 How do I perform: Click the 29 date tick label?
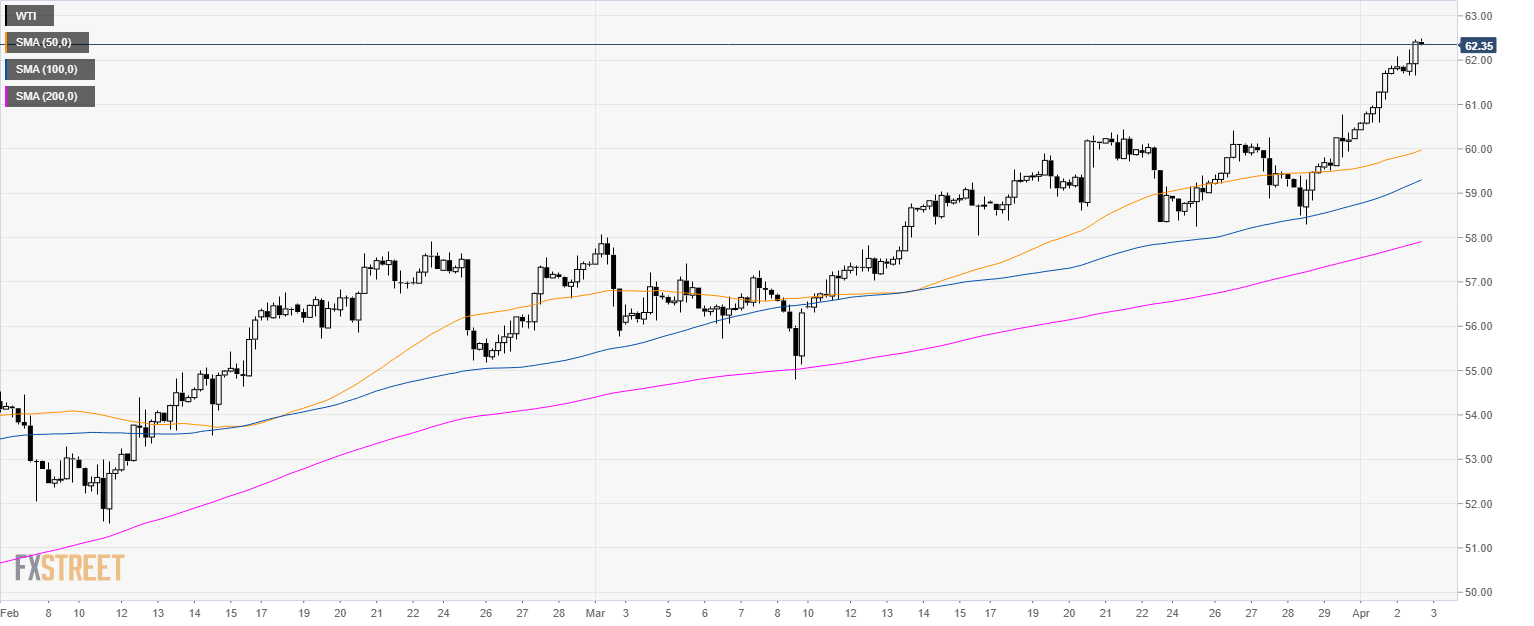click(x=1324, y=610)
